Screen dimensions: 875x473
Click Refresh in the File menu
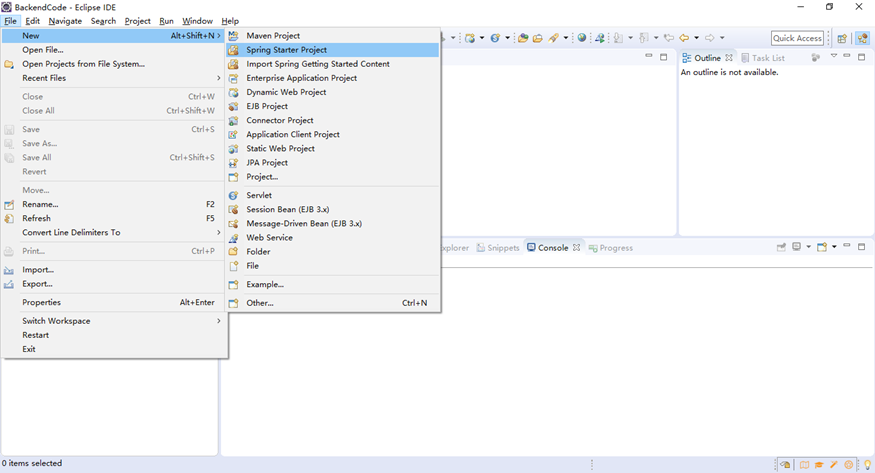114,219
